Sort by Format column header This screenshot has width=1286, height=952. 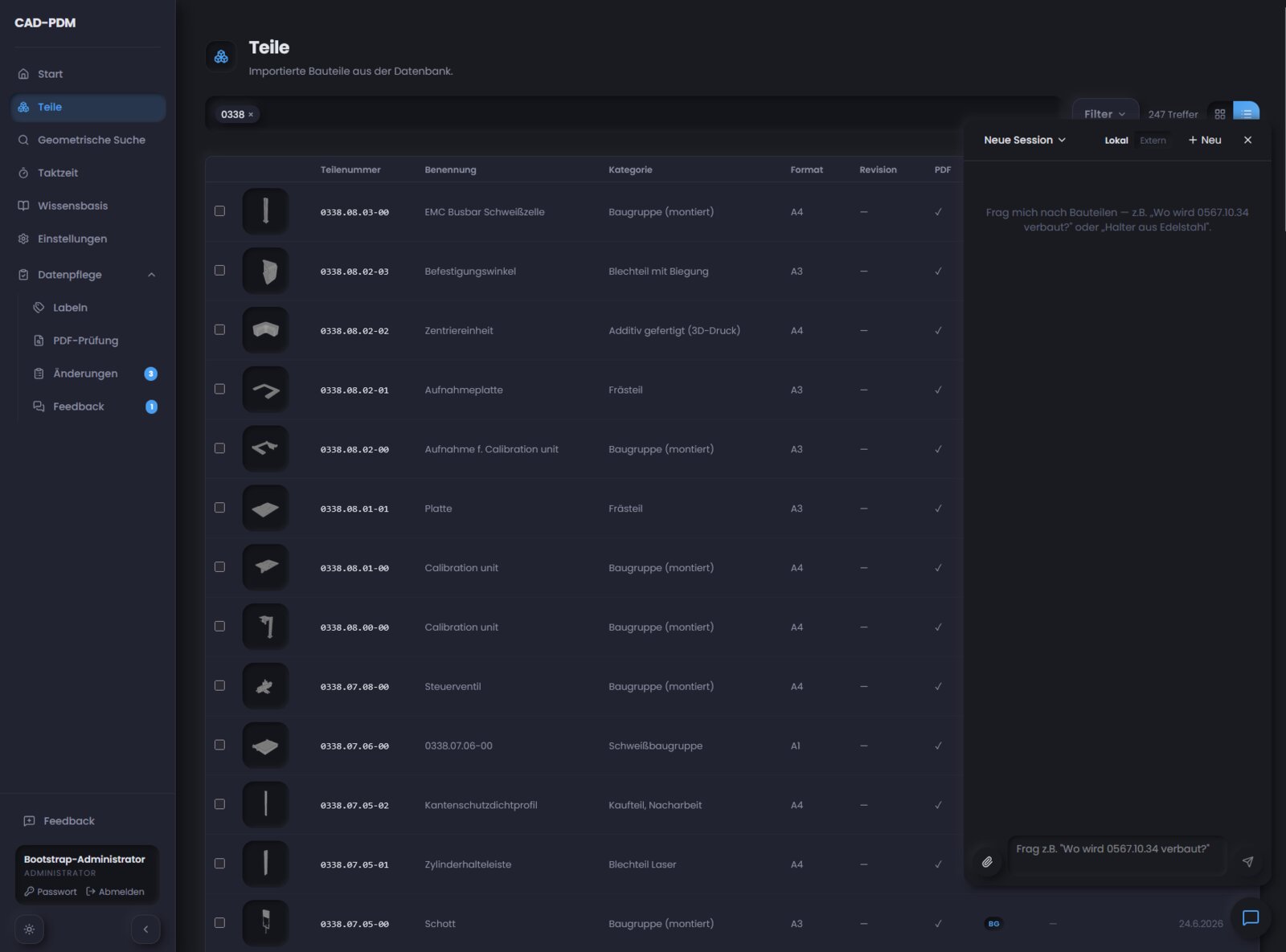[806, 170]
